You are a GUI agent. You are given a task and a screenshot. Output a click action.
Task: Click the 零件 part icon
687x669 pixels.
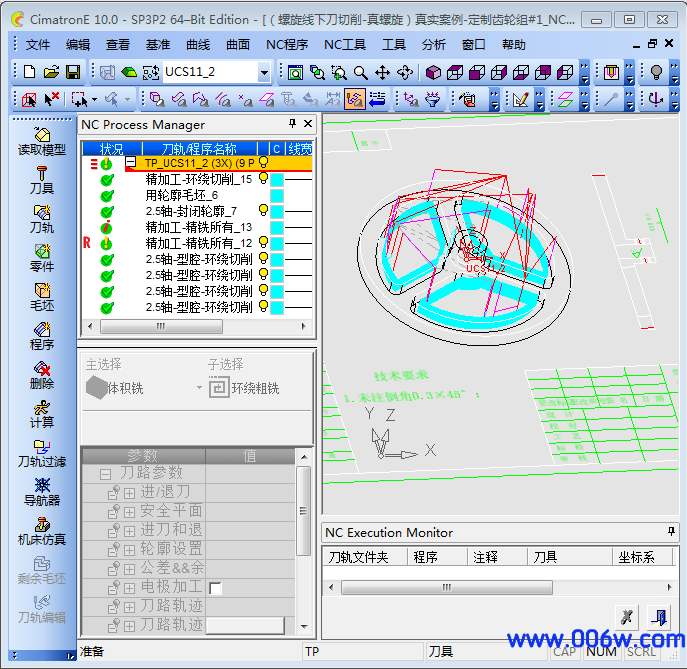click(x=42, y=251)
